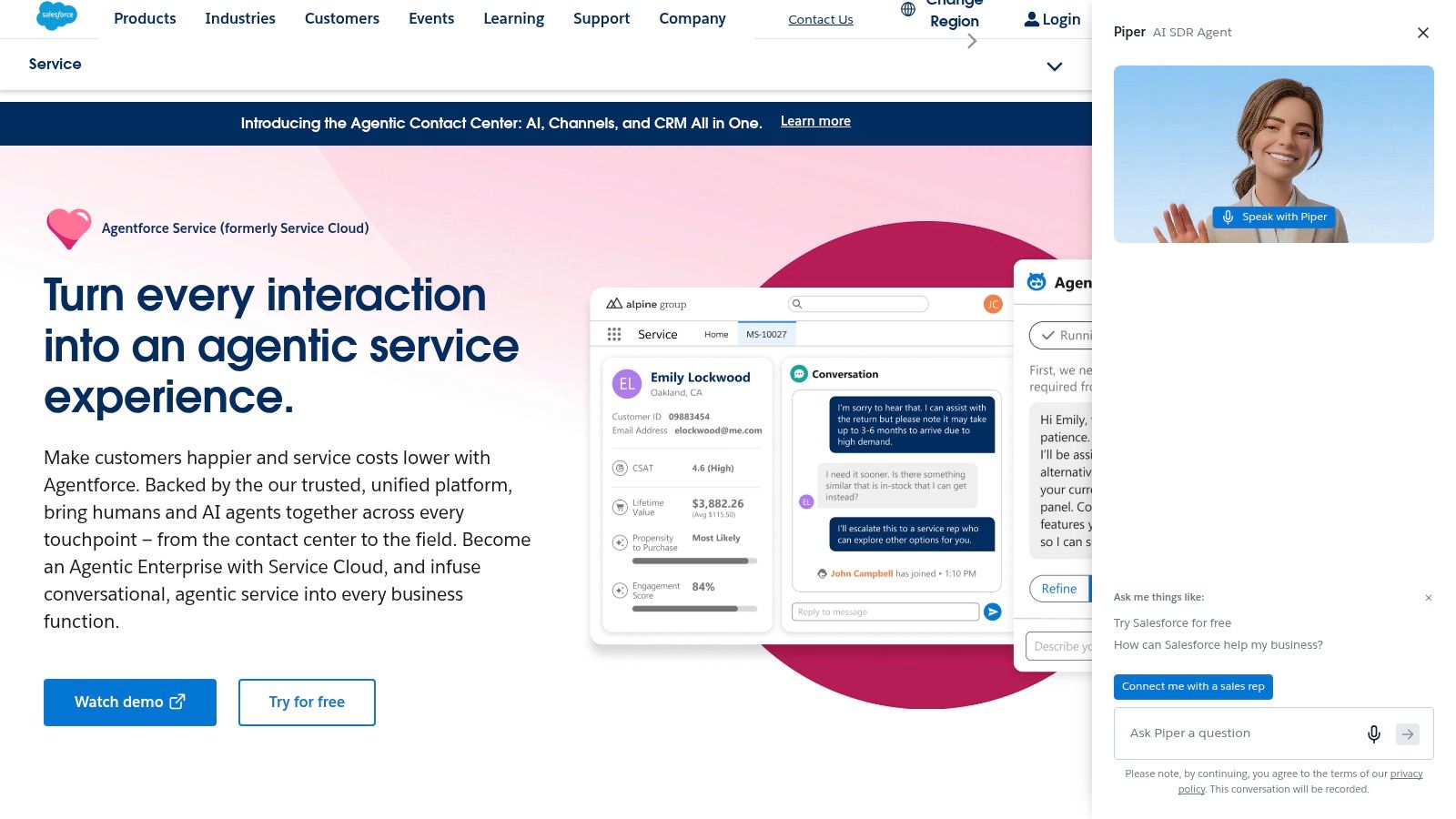Click the pink heart Agentforce Service icon
1456x819 pixels.
pos(69,228)
